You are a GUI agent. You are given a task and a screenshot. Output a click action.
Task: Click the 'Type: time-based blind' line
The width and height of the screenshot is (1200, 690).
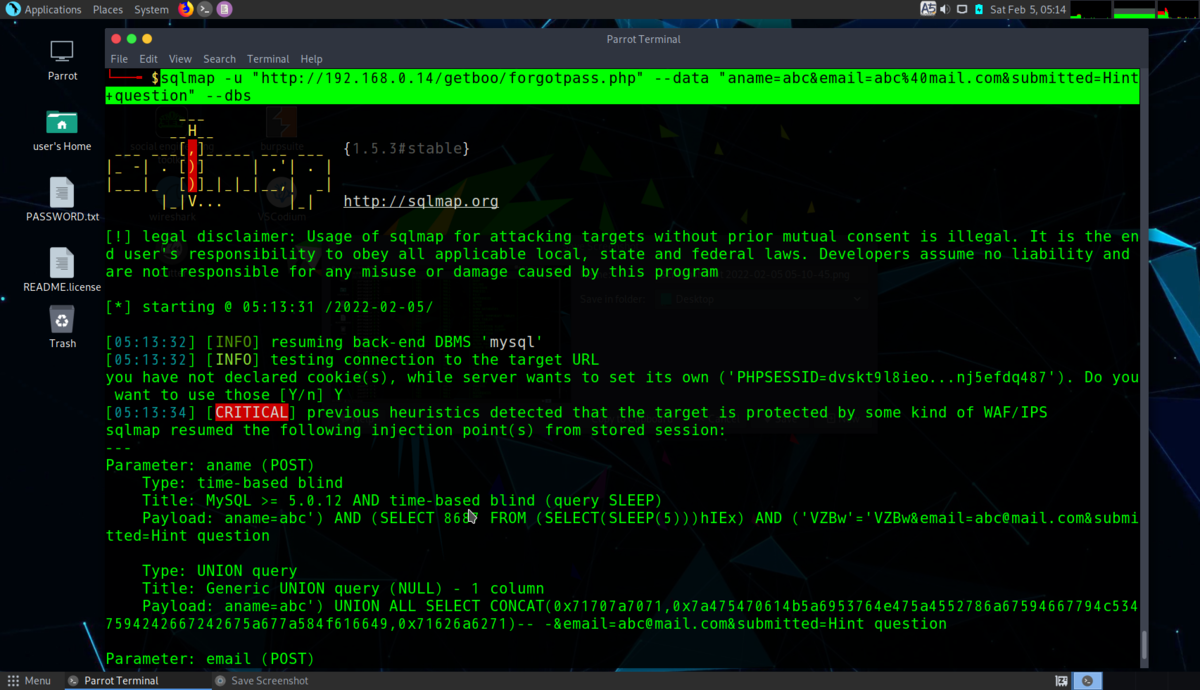(243, 482)
